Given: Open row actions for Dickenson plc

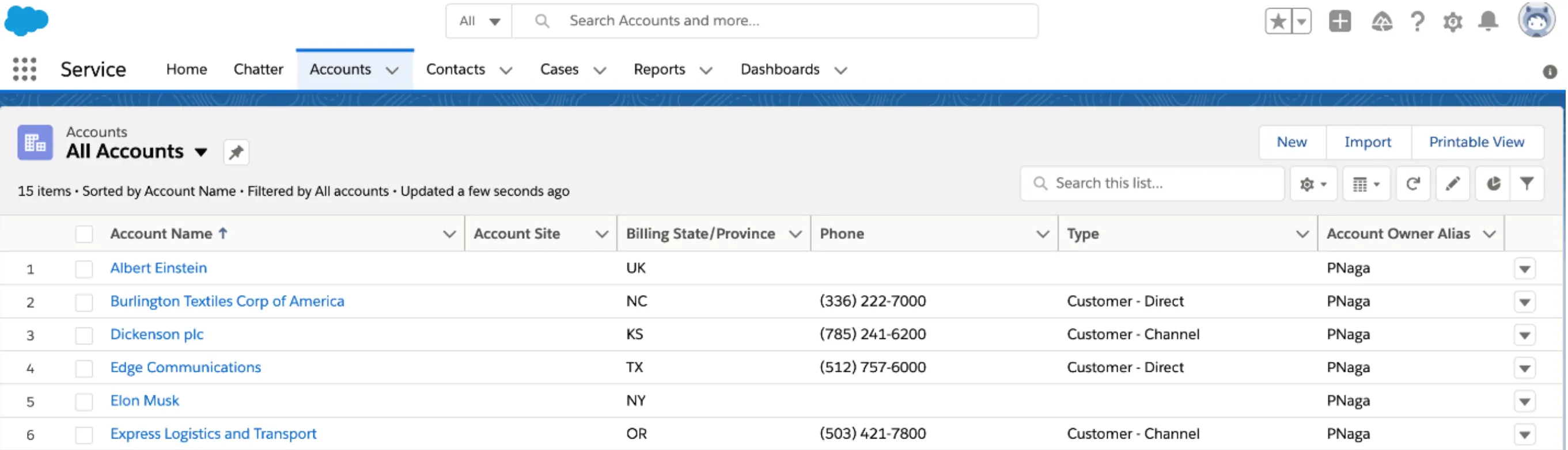Looking at the screenshot, I should click(x=1525, y=335).
